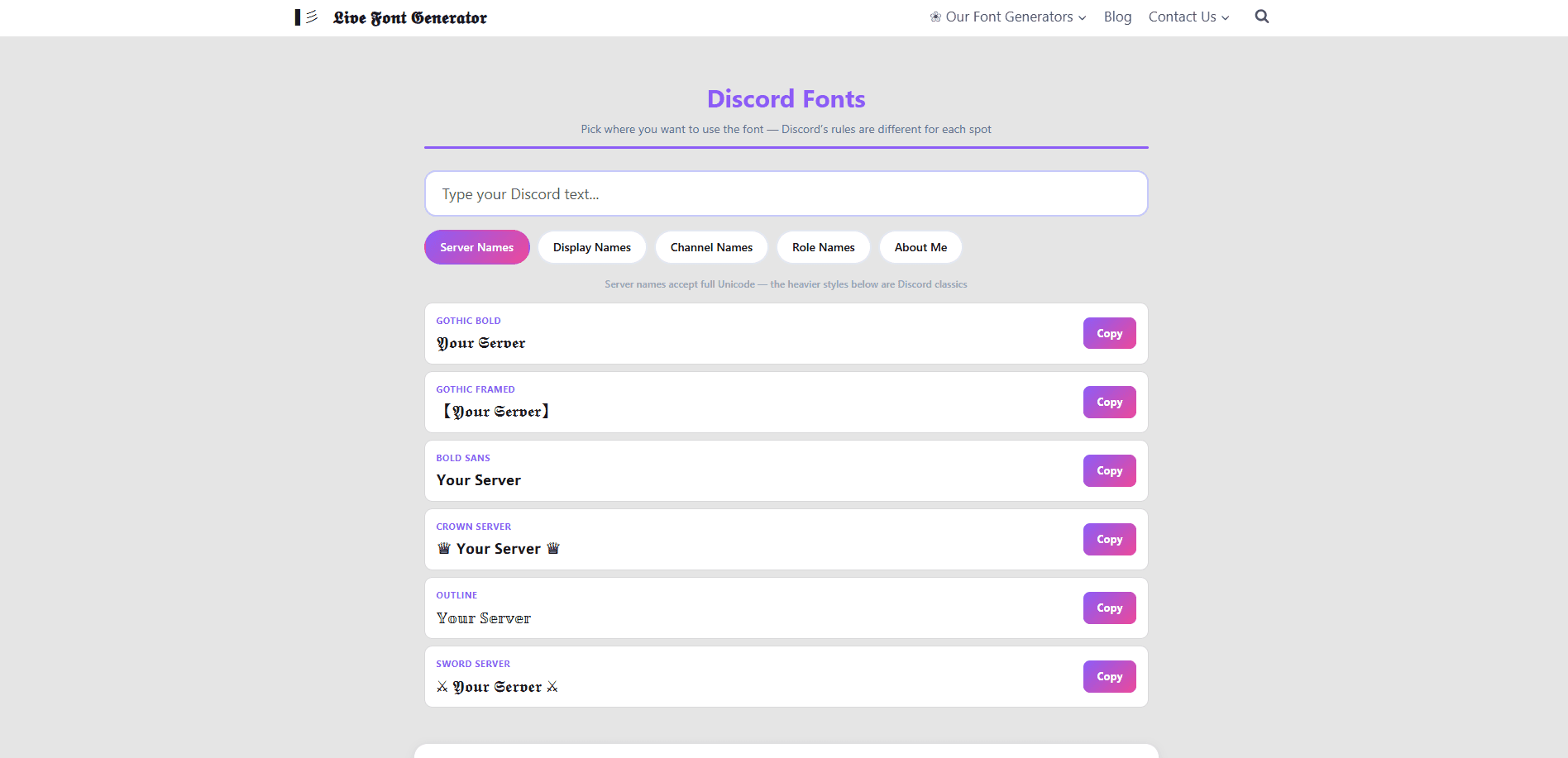Screen dimensions: 1568x758
Task: Click the Gothic Bold preview text
Action: point(481,343)
